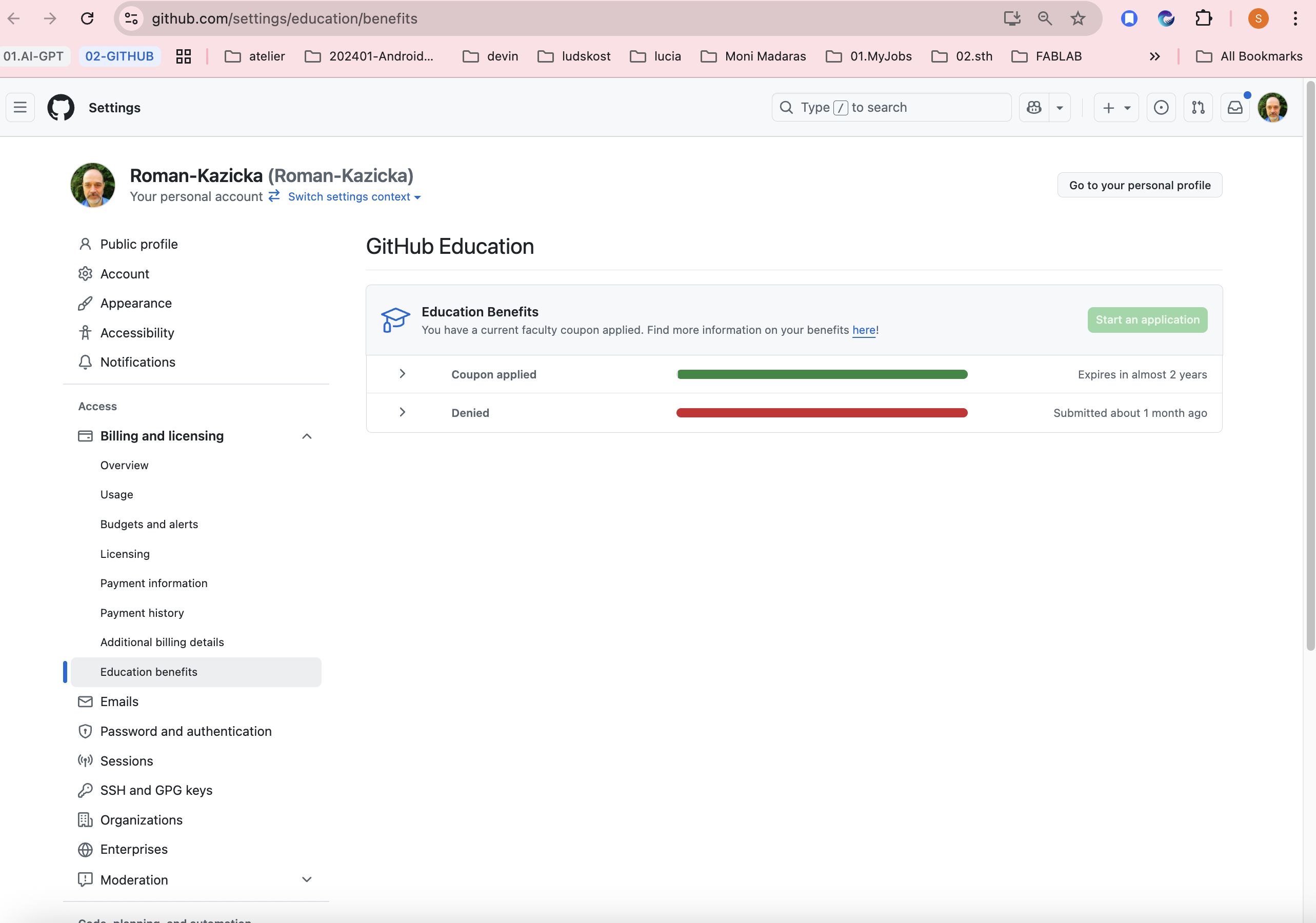The width and height of the screenshot is (1316, 923).
Task: Expand the Moderation section
Action: point(307,879)
